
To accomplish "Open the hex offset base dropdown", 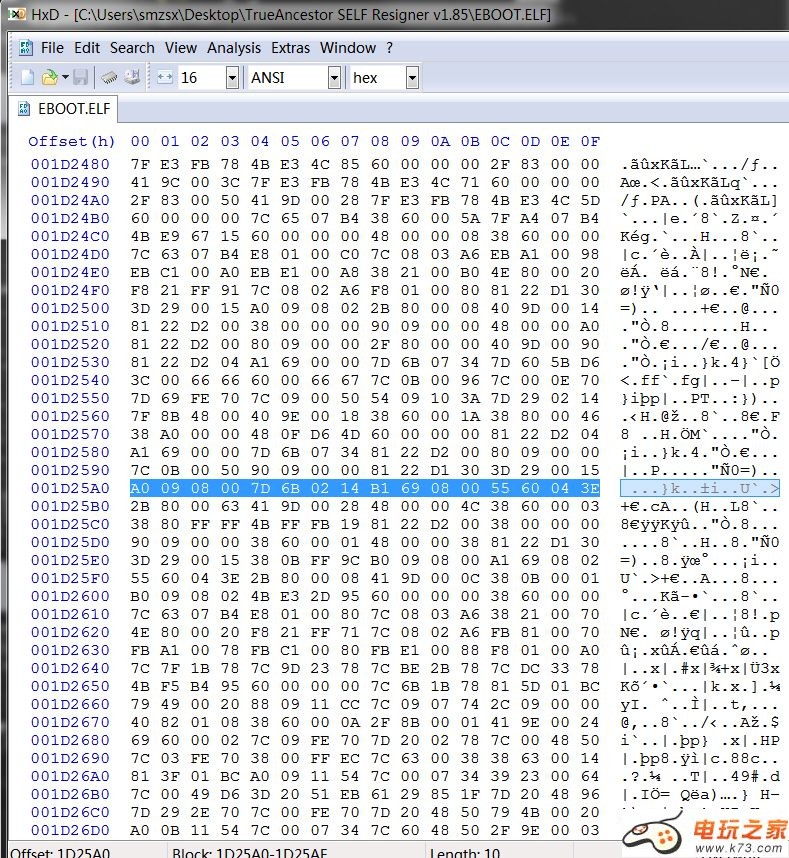I will click(411, 77).
